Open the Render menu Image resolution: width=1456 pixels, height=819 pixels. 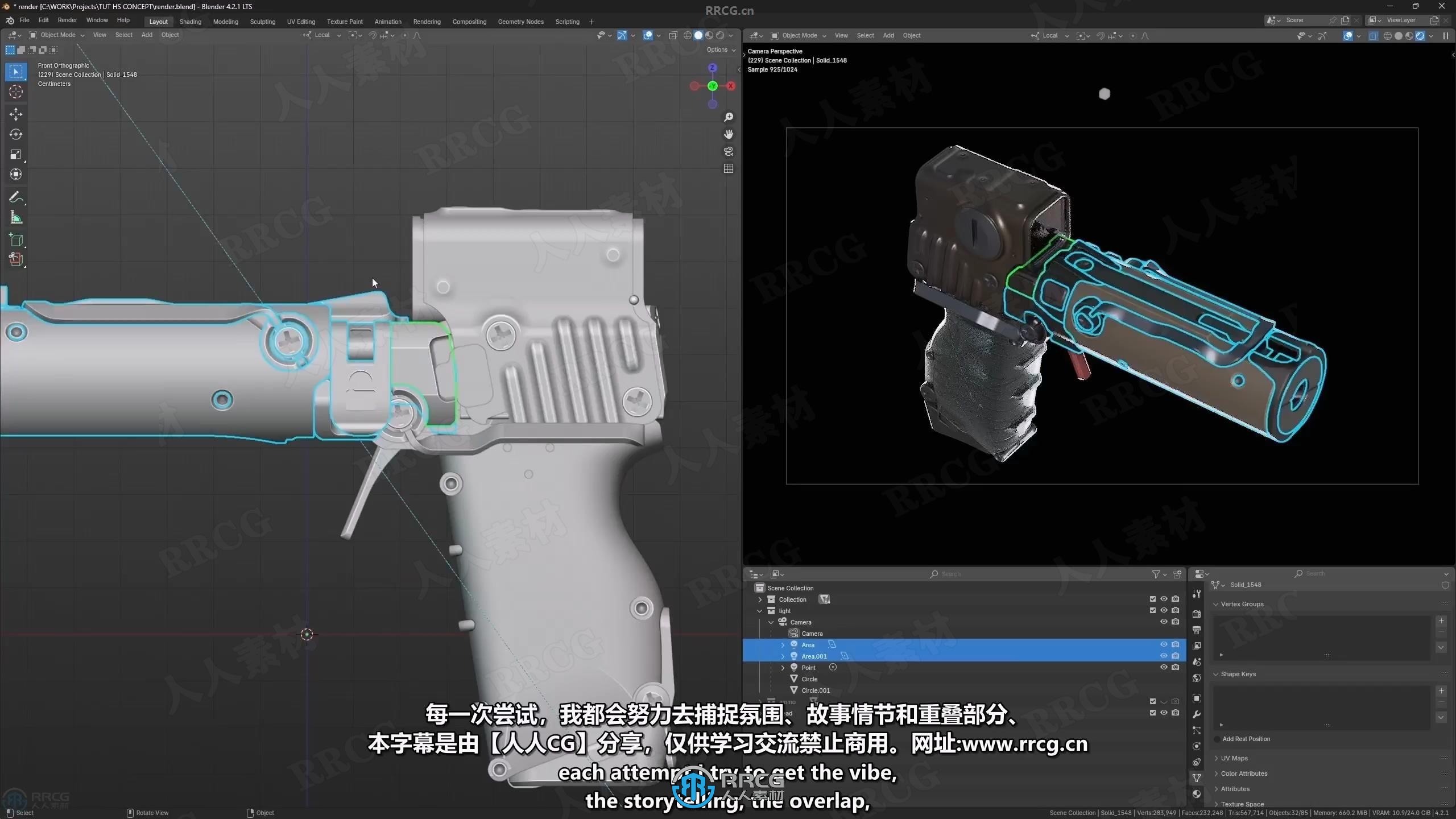pos(67,20)
